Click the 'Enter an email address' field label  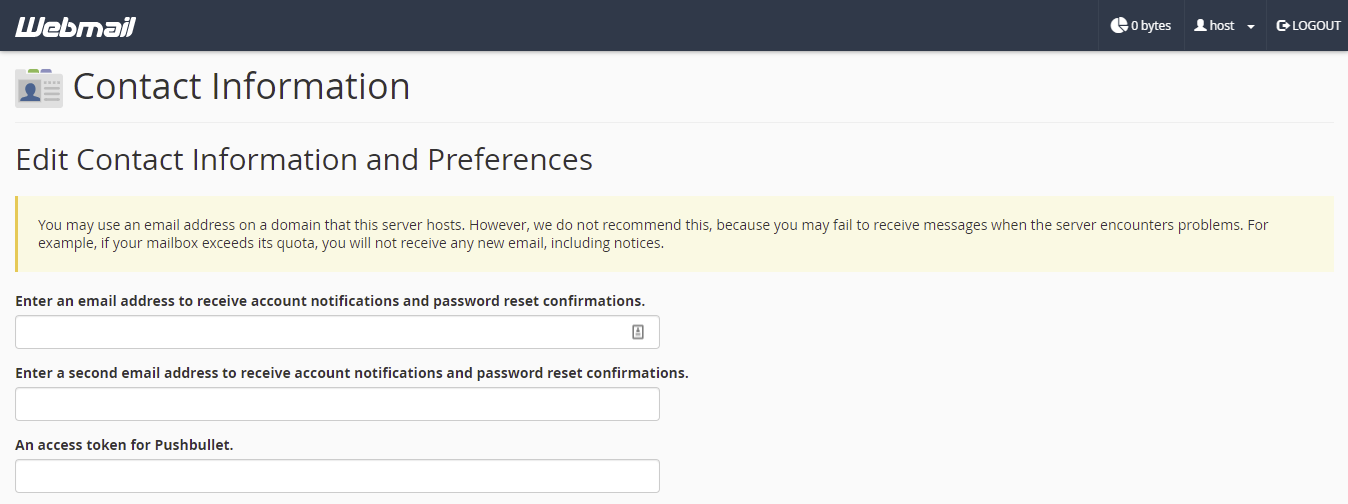tap(330, 301)
